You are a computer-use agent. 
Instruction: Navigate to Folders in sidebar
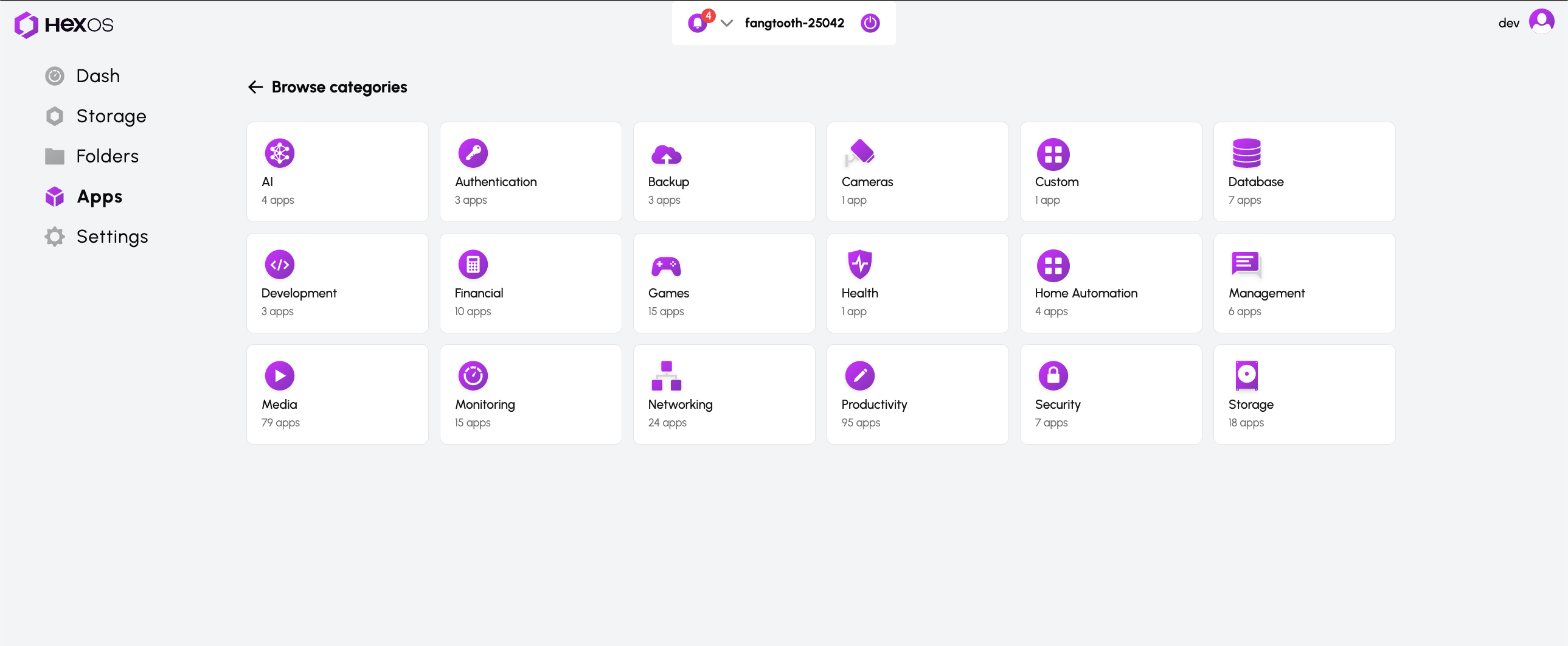[107, 156]
